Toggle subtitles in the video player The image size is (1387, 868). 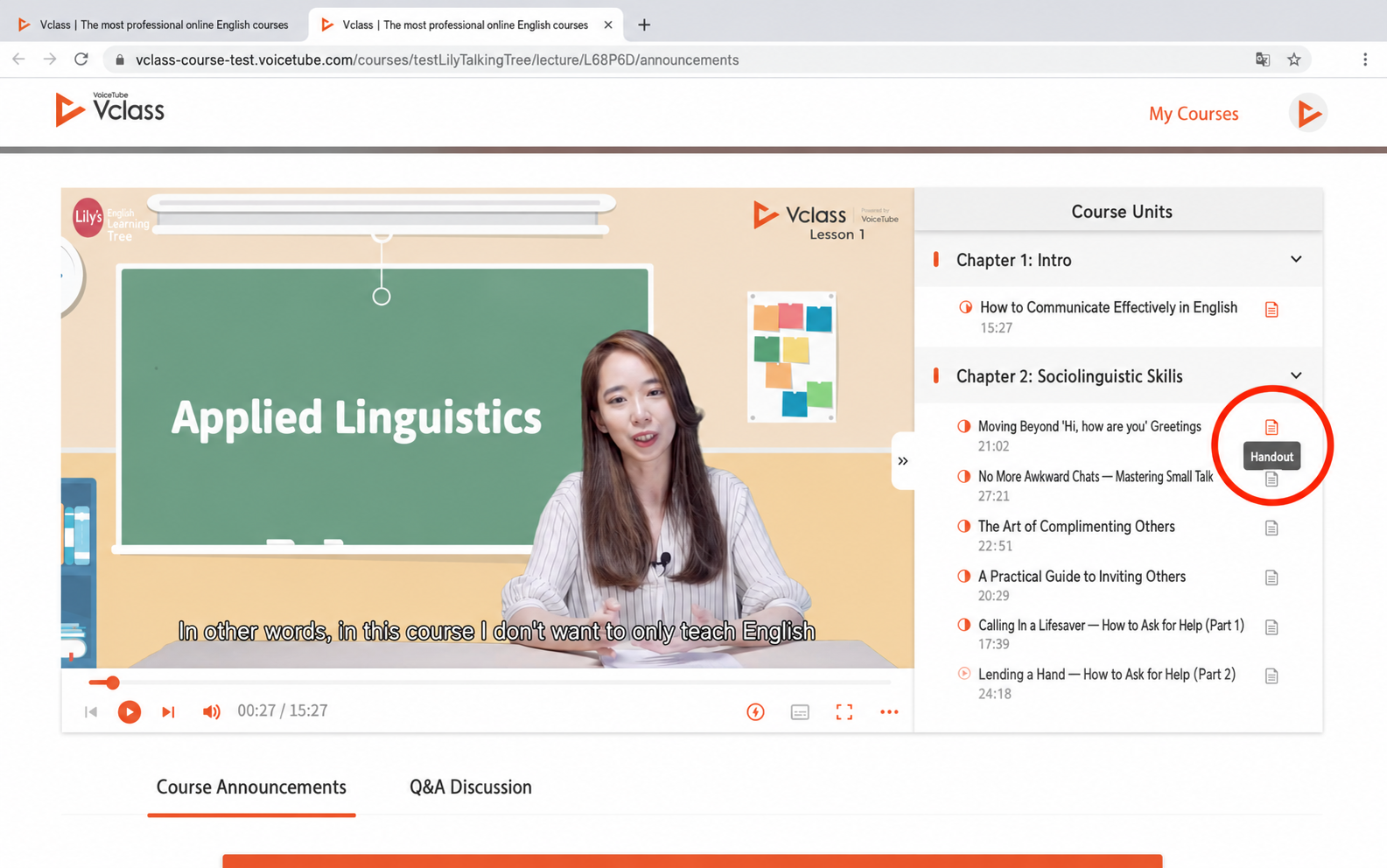[x=800, y=712]
